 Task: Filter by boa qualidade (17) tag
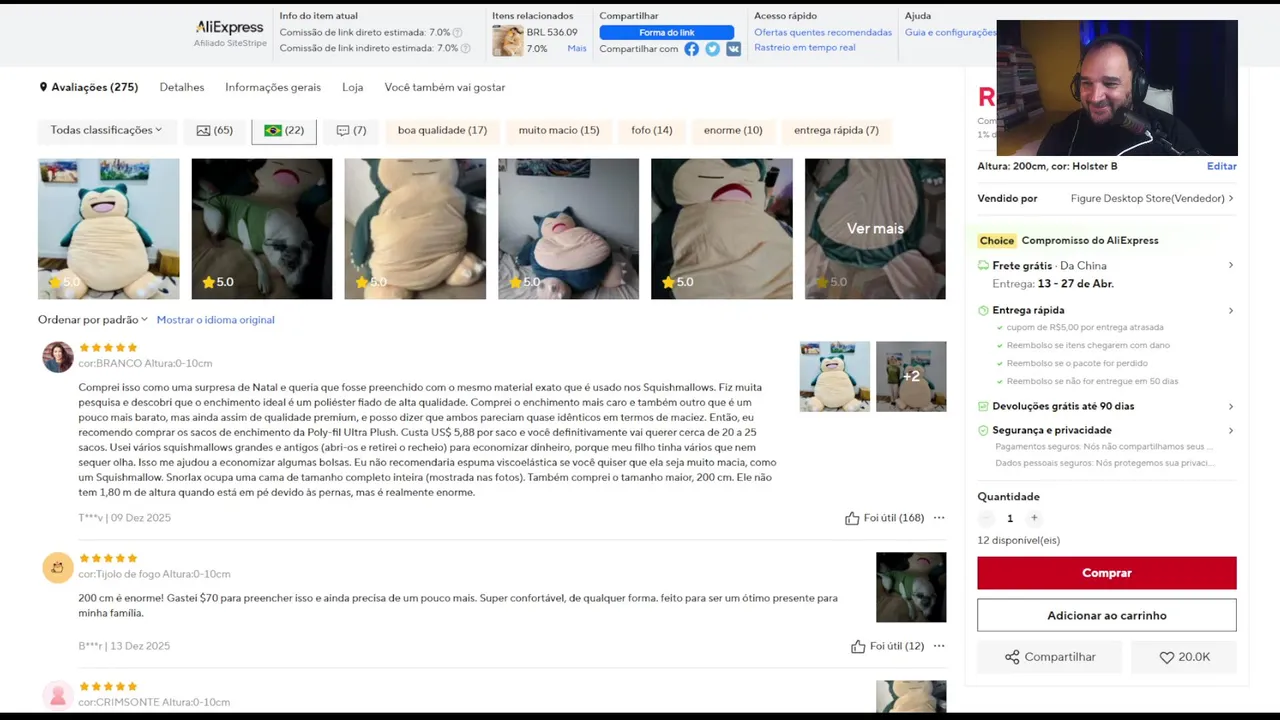click(442, 130)
